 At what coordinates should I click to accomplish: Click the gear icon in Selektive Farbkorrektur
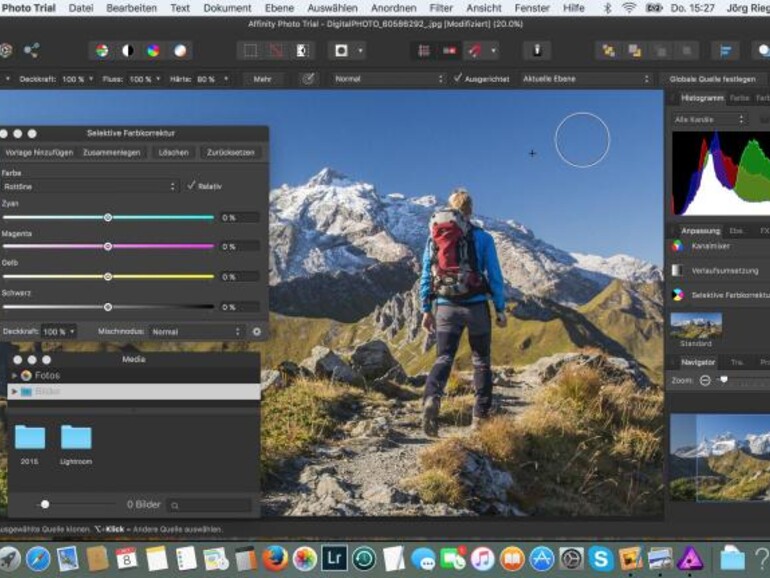point(256,331)
